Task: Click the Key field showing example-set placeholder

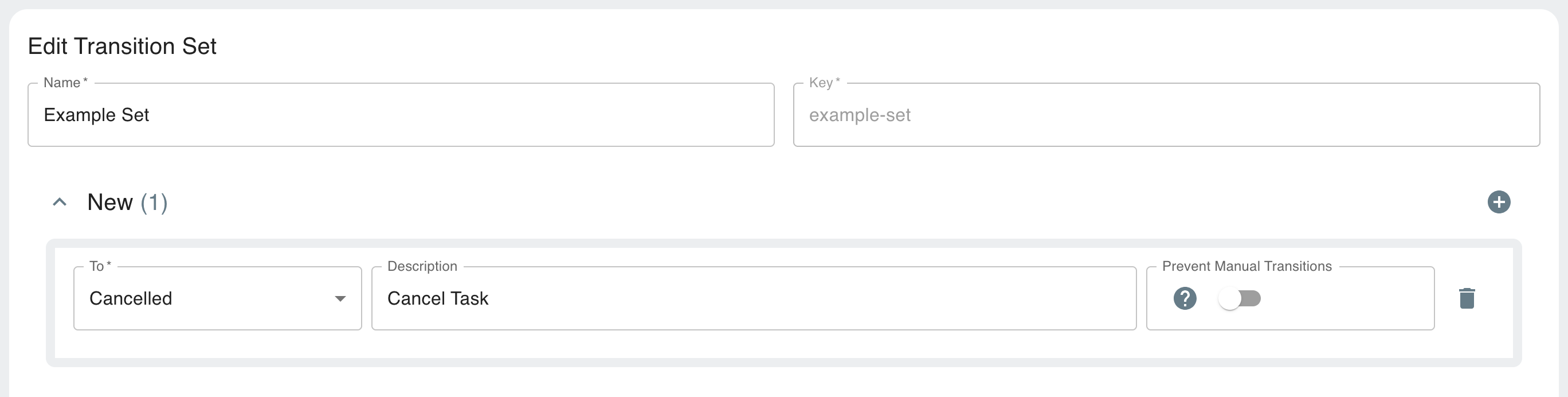Action: [x=1167, y=115]
